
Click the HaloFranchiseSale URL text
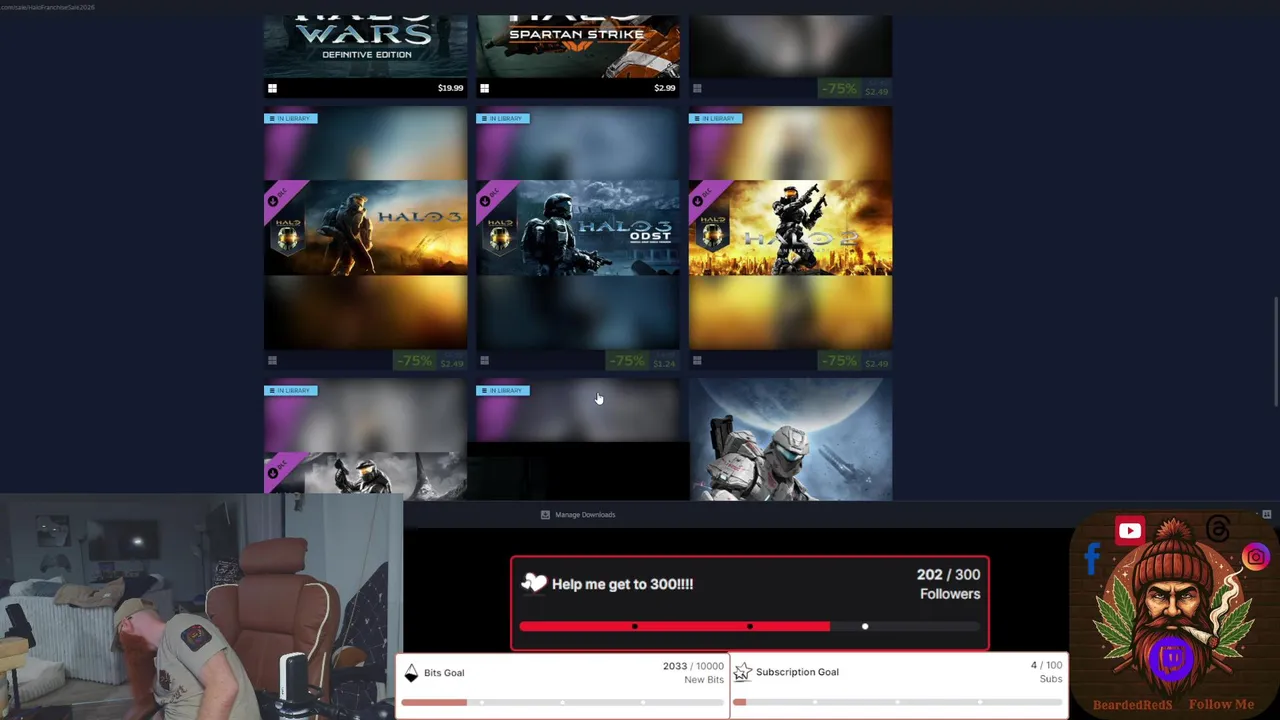(x=48, y=7)
